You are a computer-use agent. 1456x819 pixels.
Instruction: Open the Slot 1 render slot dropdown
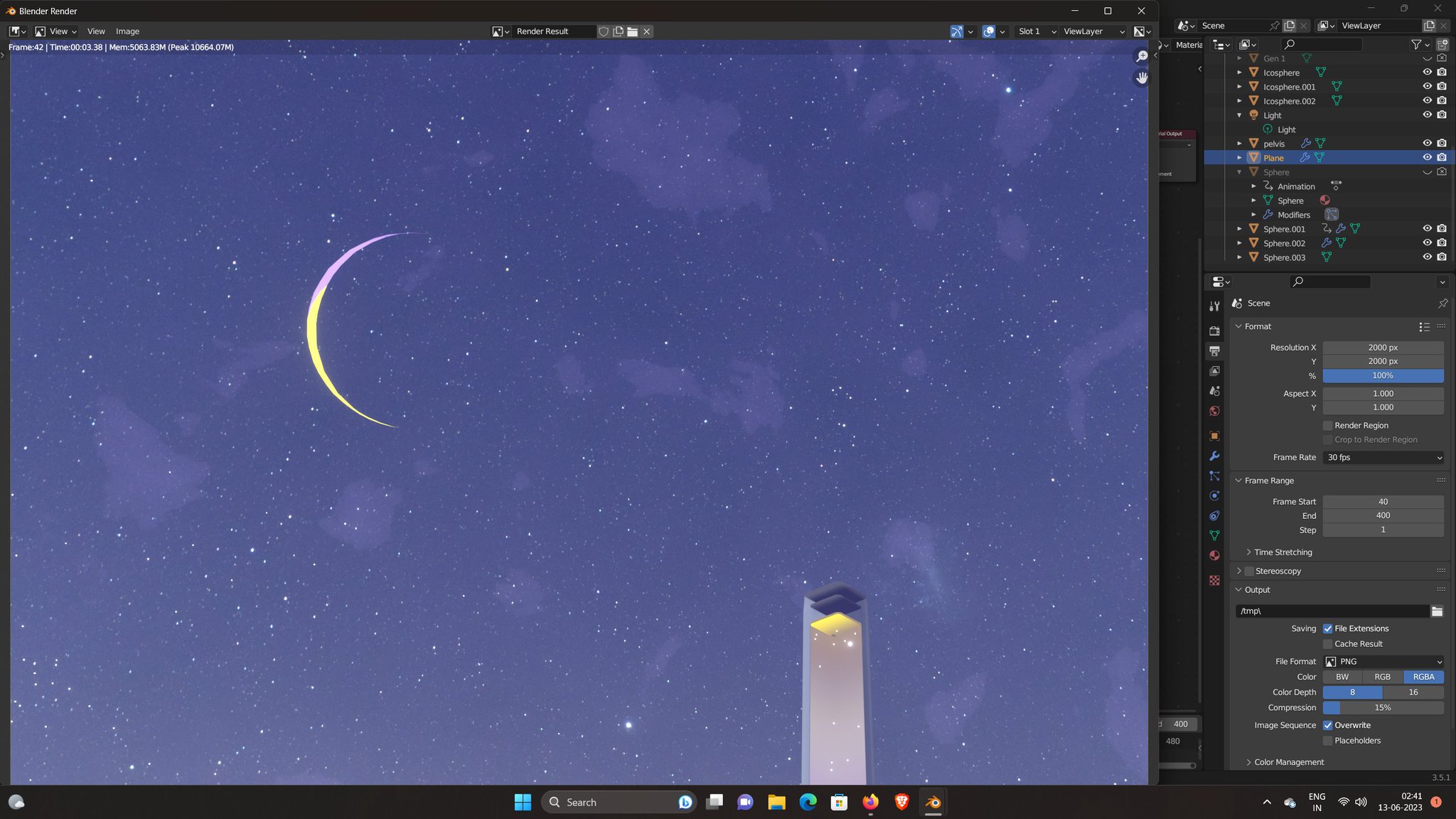tap(1037, 31)
